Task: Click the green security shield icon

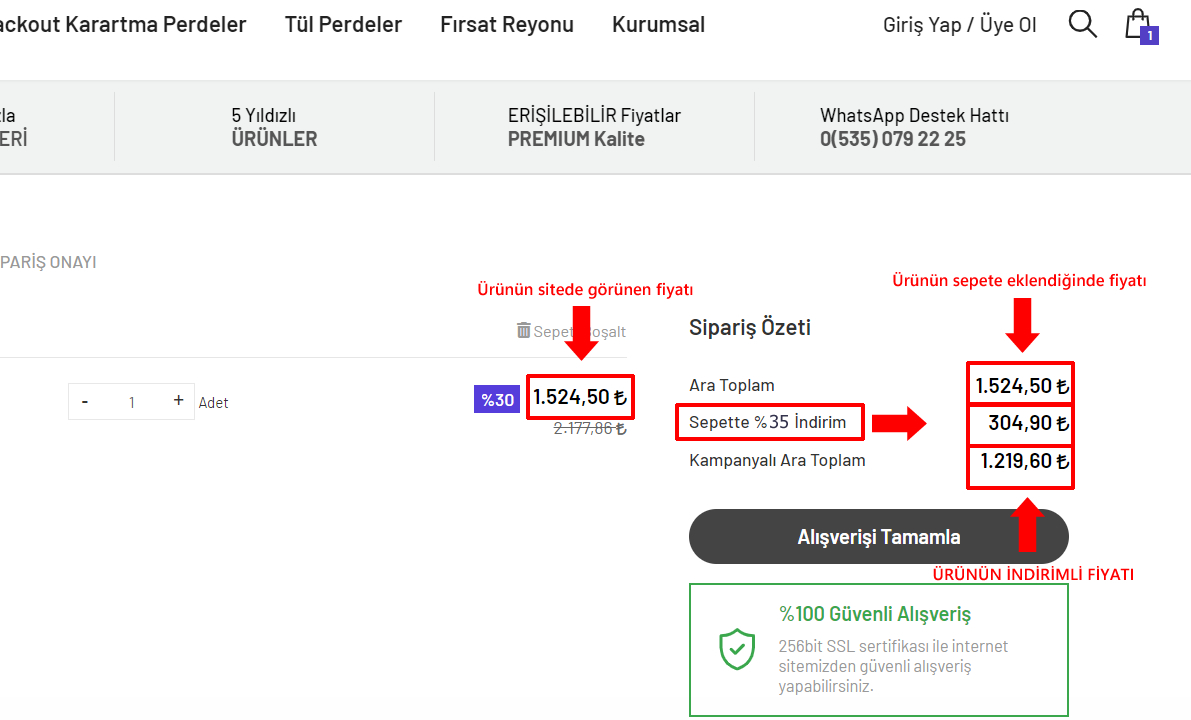Action: click(x=736, y=649)
